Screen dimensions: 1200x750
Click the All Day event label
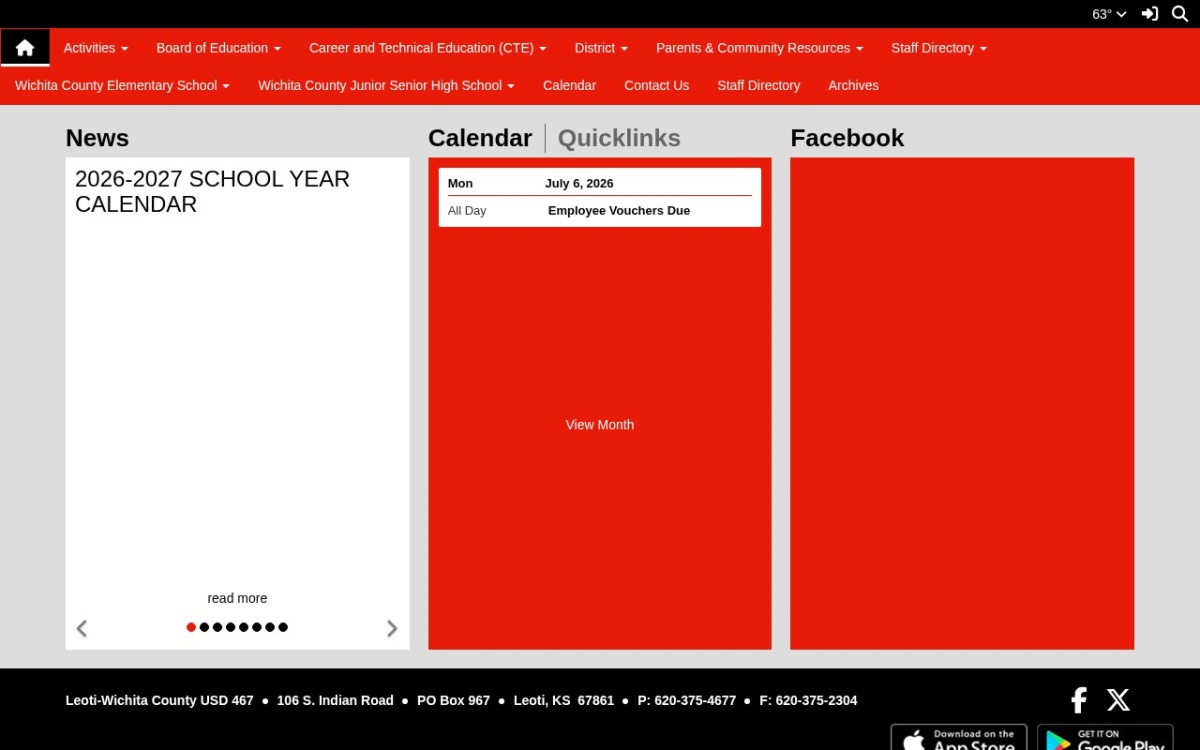point(467,211)
